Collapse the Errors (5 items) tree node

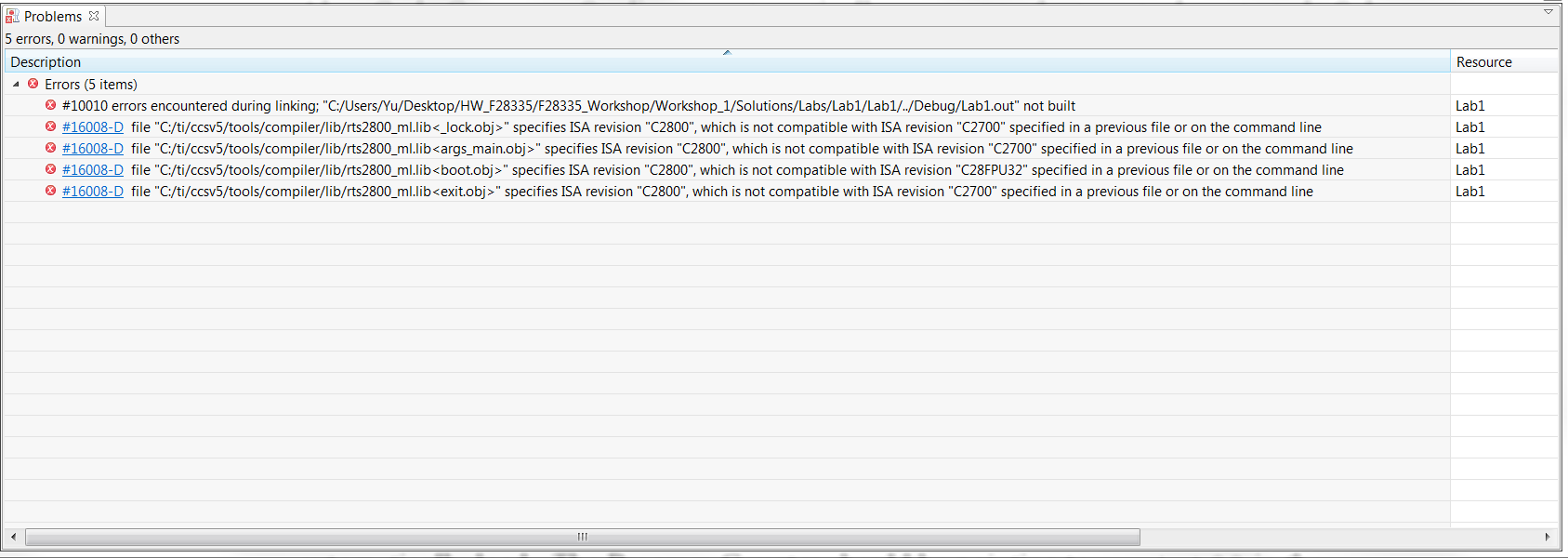(x=16, y=84)
